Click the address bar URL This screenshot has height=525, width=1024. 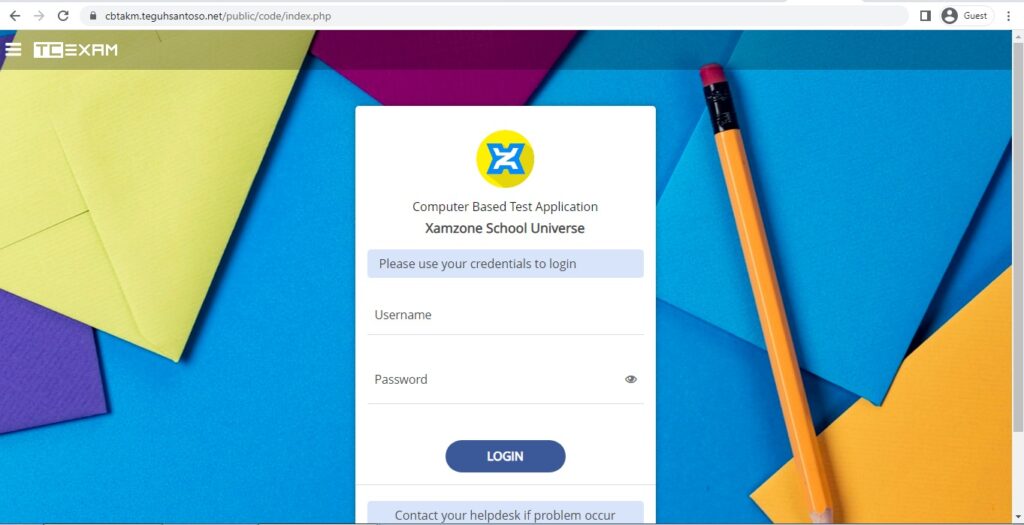[218, 16]
